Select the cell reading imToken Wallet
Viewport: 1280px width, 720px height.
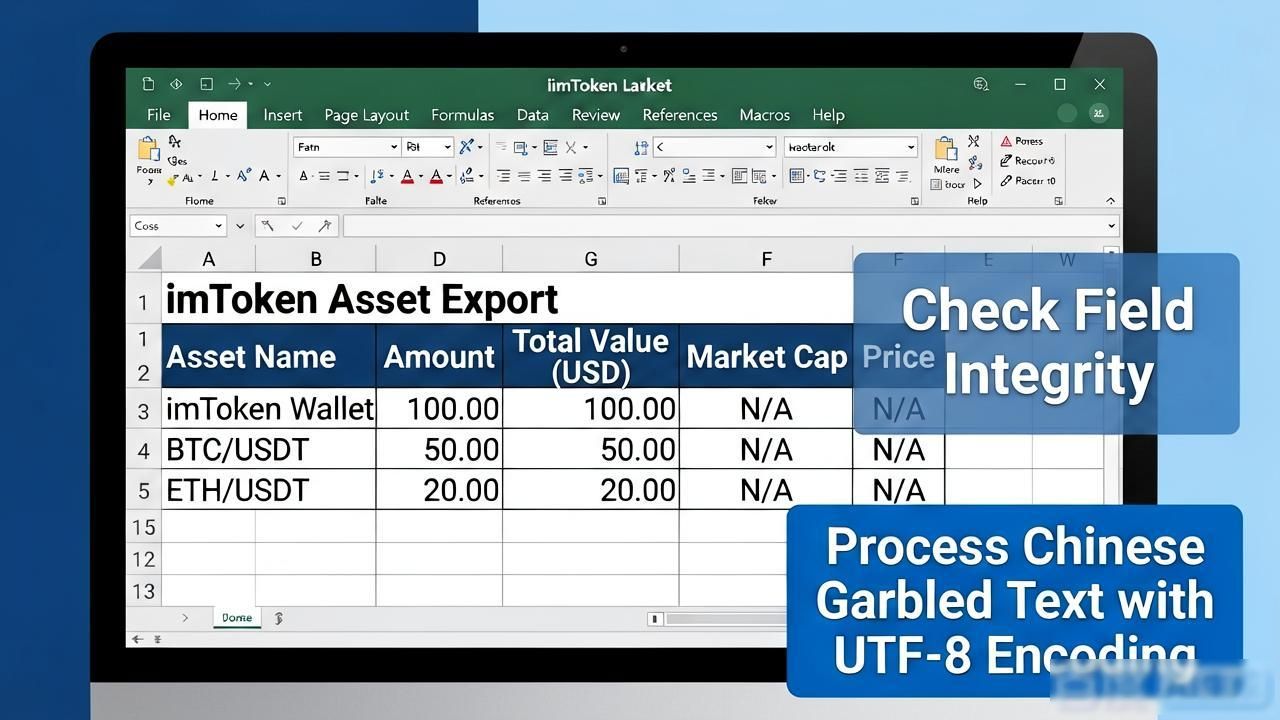pos(269,408)
